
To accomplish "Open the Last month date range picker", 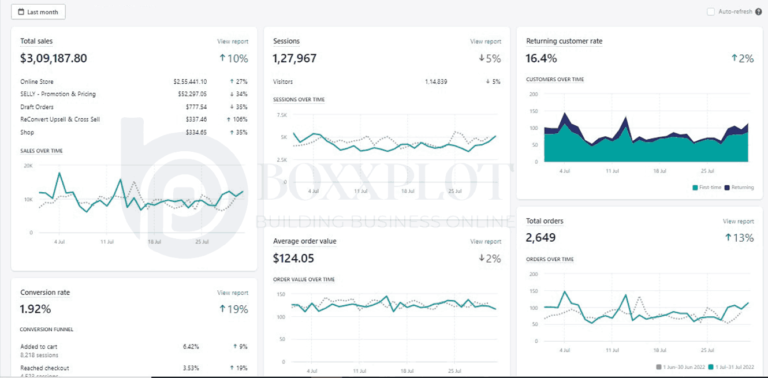I will tap(38, 12).
